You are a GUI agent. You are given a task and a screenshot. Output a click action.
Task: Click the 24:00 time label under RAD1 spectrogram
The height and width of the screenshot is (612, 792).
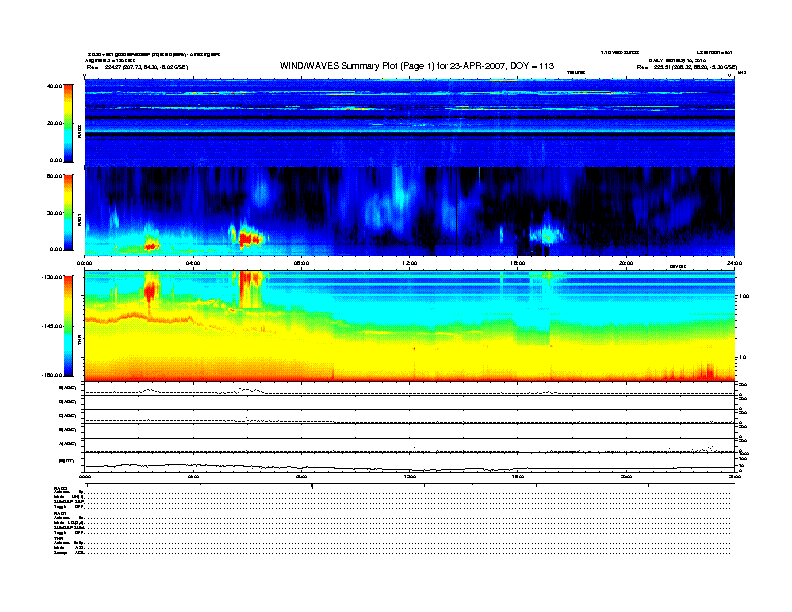734,263
